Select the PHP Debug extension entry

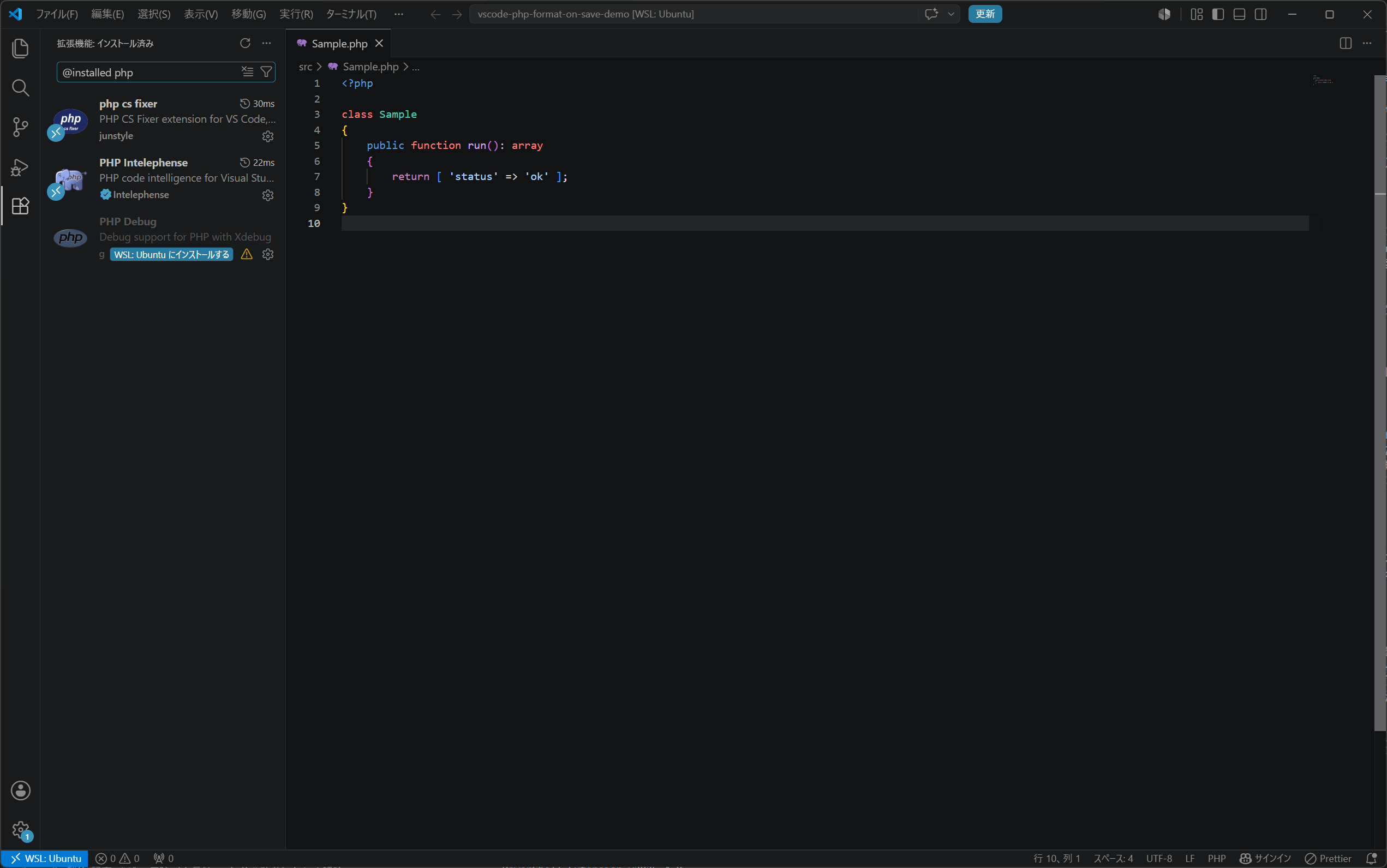163,238
